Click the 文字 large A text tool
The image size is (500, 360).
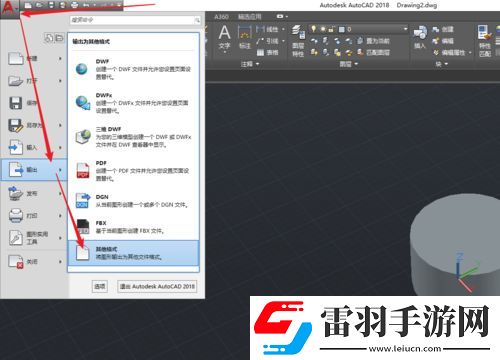(x=224, y=38)
